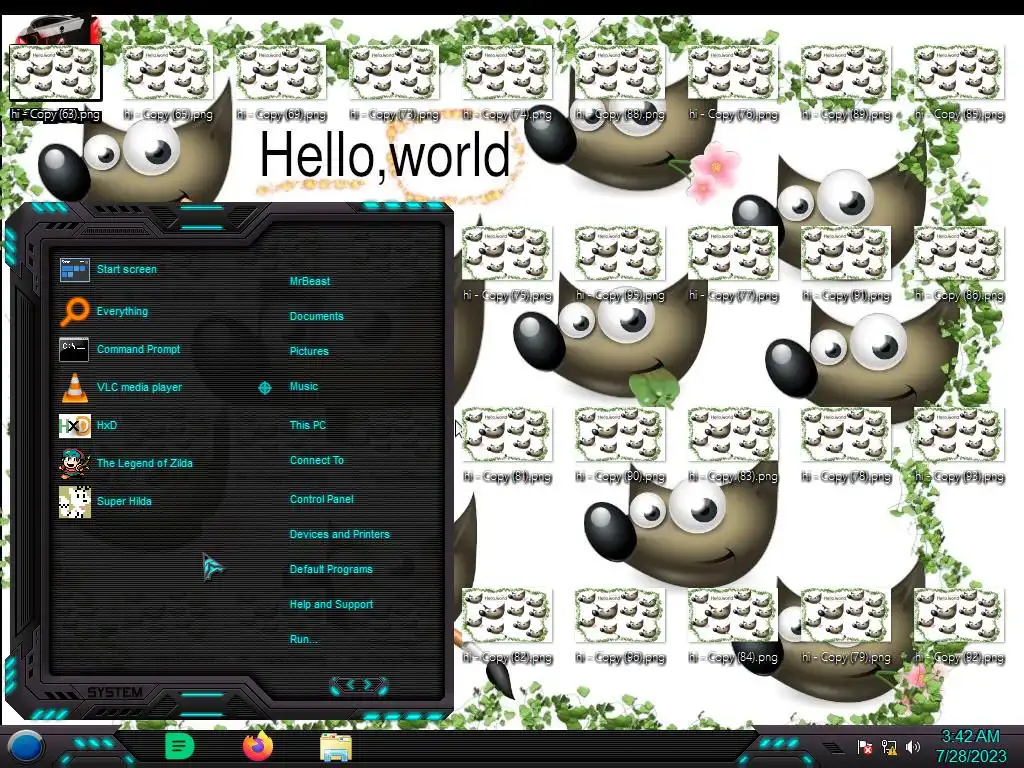Start the Super Hilda game

coord(106,501)
